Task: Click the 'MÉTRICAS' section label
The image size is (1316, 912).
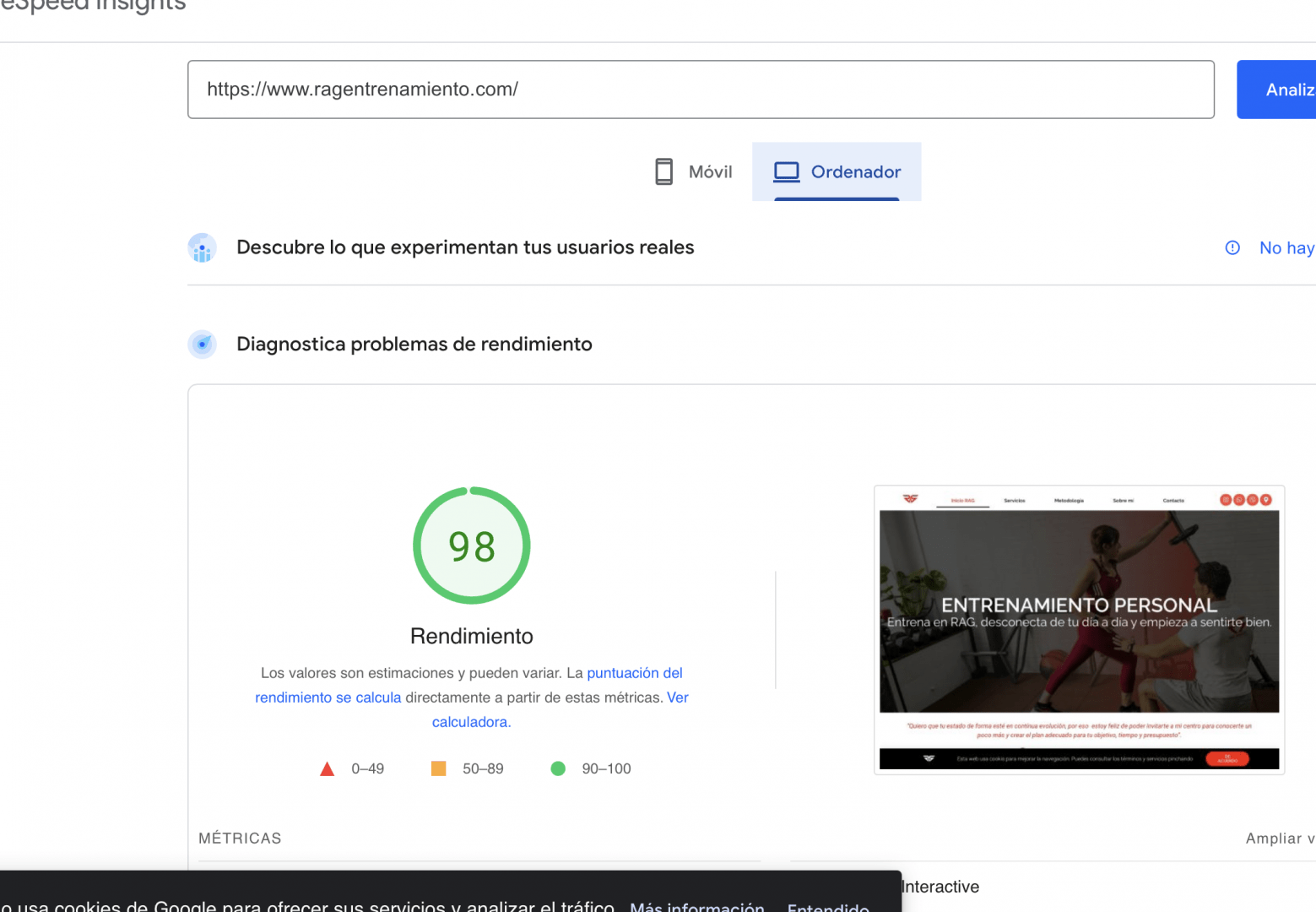Action: click(x=240, y=839)
